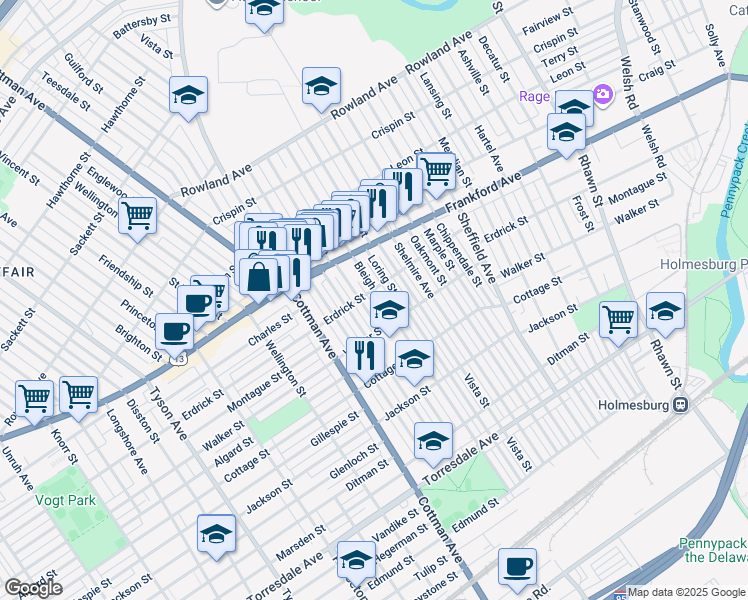Click the Brighton St label
The height and width of the screenshot is (600, 748).
click(138, 343)
